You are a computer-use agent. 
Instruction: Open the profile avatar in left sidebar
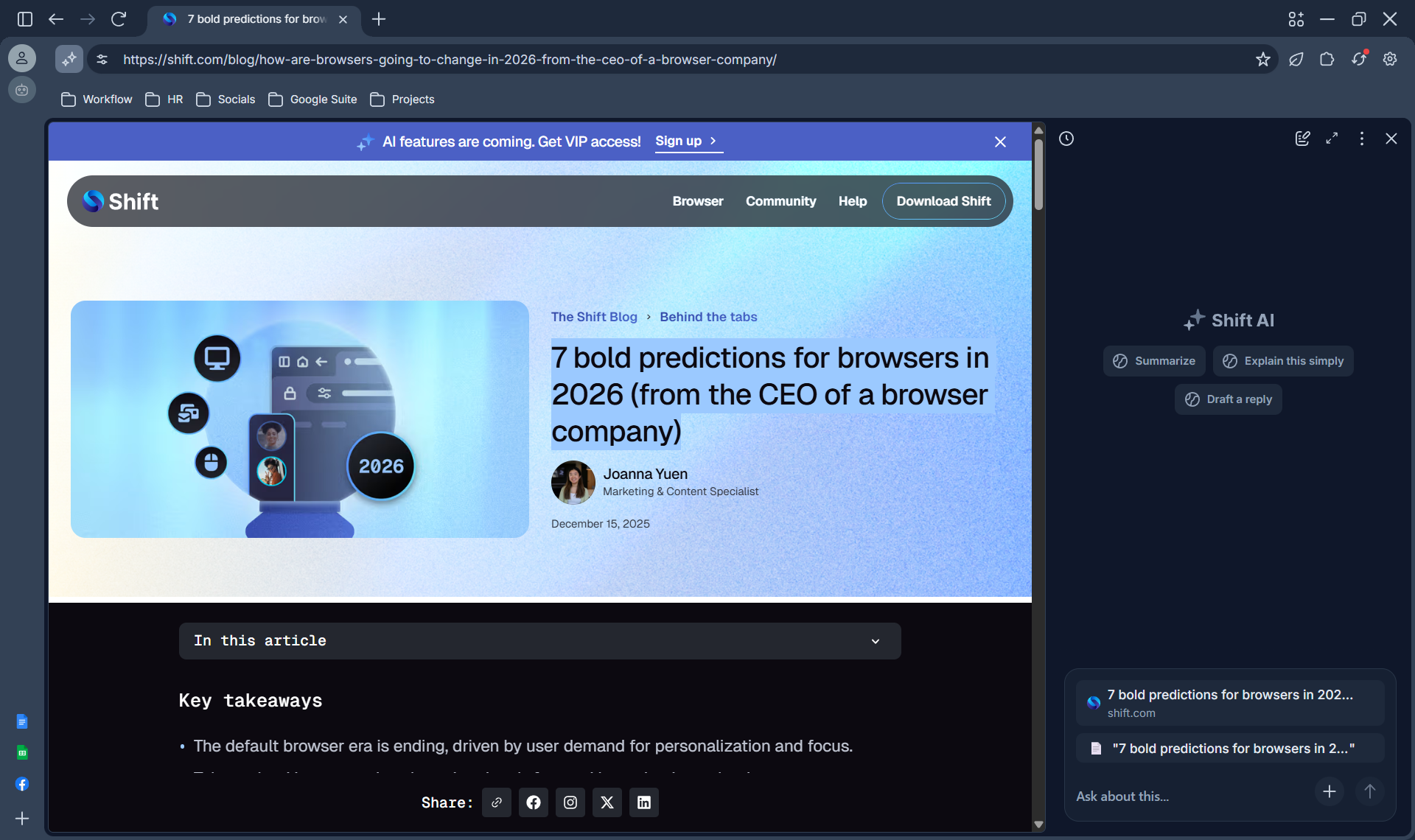coord(22,58)
